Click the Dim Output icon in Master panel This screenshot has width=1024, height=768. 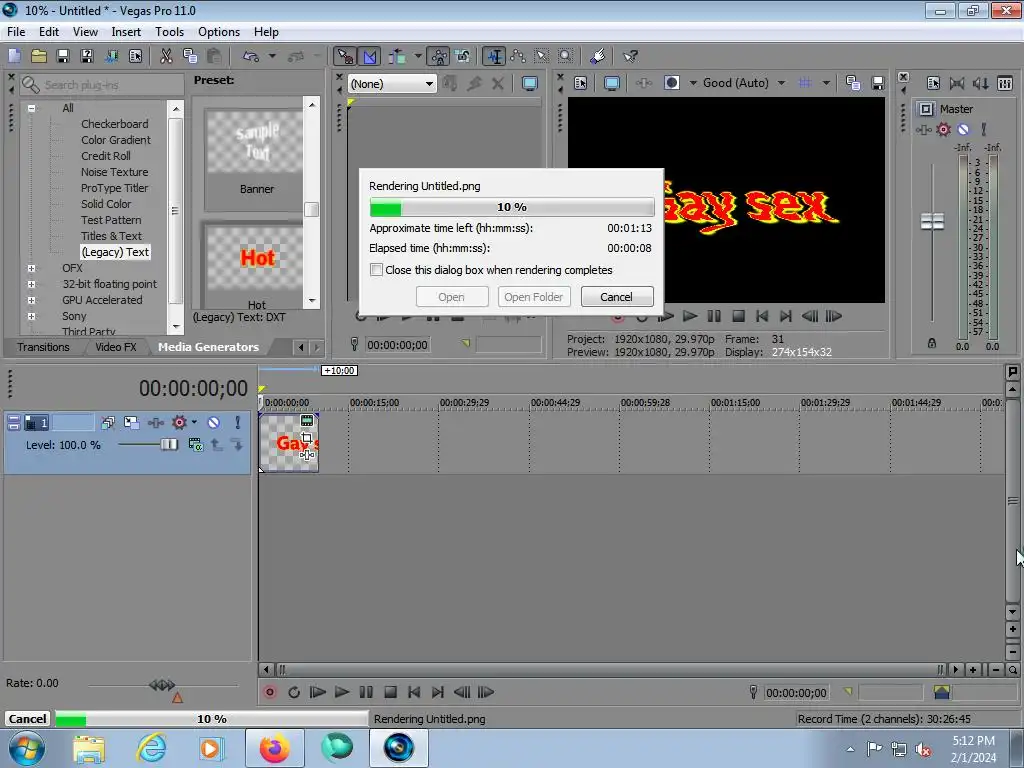click(981, 83)
